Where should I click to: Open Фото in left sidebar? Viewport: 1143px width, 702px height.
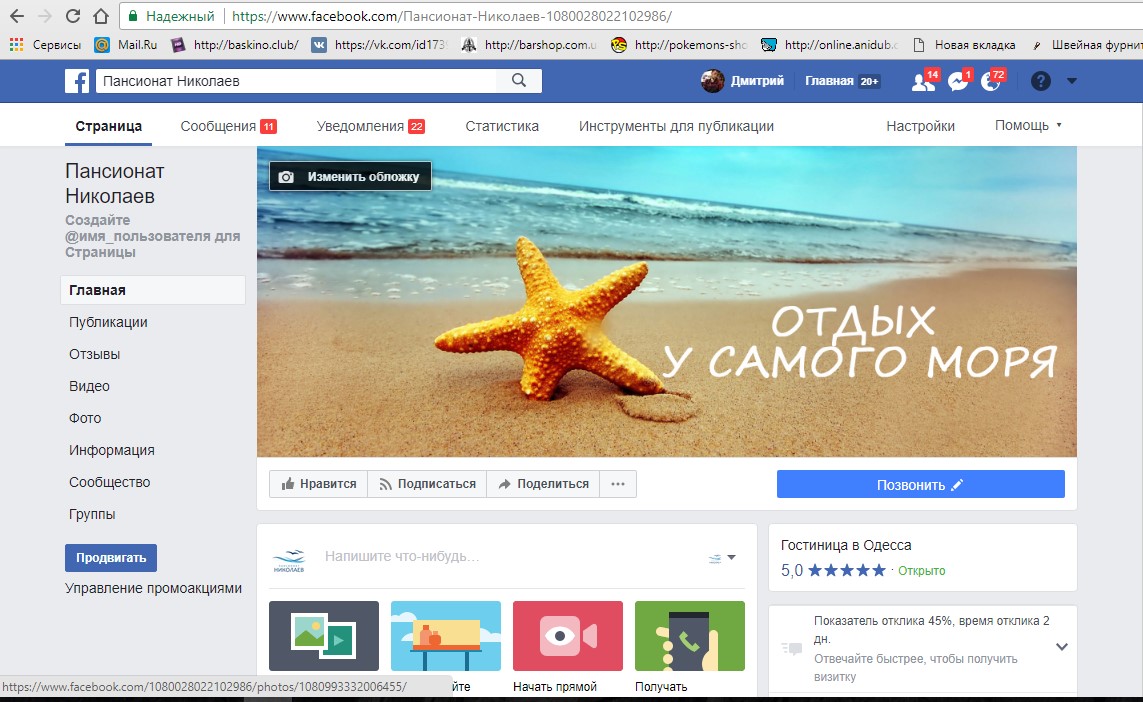tap(85, 418)
